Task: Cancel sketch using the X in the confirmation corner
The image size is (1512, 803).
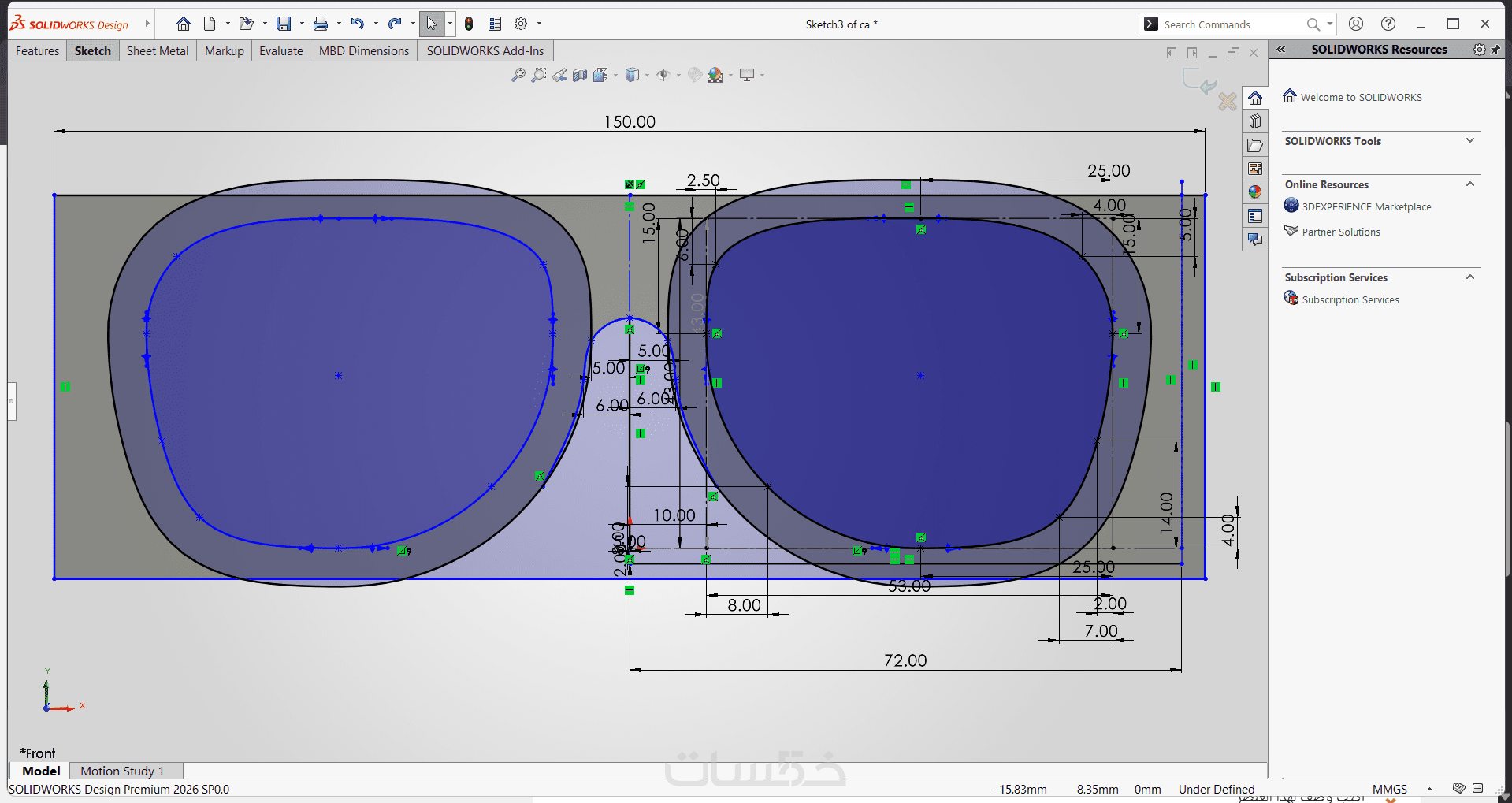Action: (1227, 102)
